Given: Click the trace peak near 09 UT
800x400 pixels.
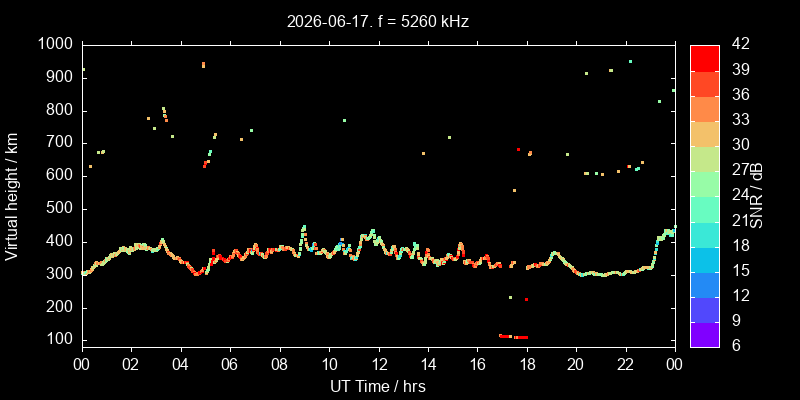Looking at the screenshot, I should pyautogui.click(x=304, y=228).
